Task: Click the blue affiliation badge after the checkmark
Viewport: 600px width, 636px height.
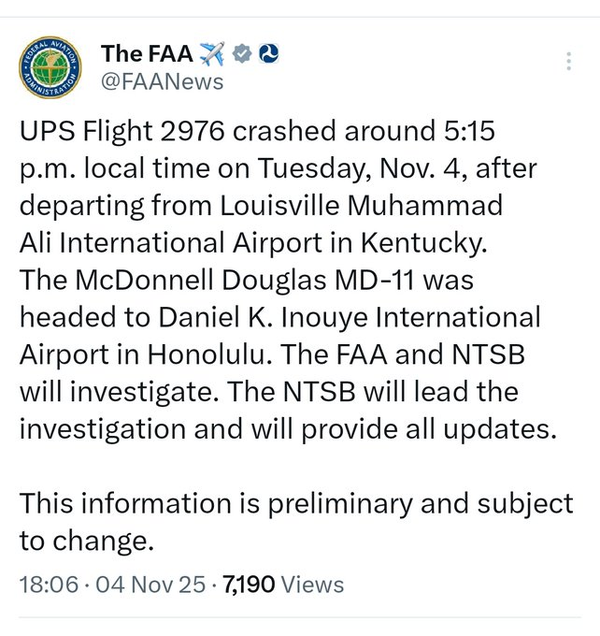Action: pos(267,53)
